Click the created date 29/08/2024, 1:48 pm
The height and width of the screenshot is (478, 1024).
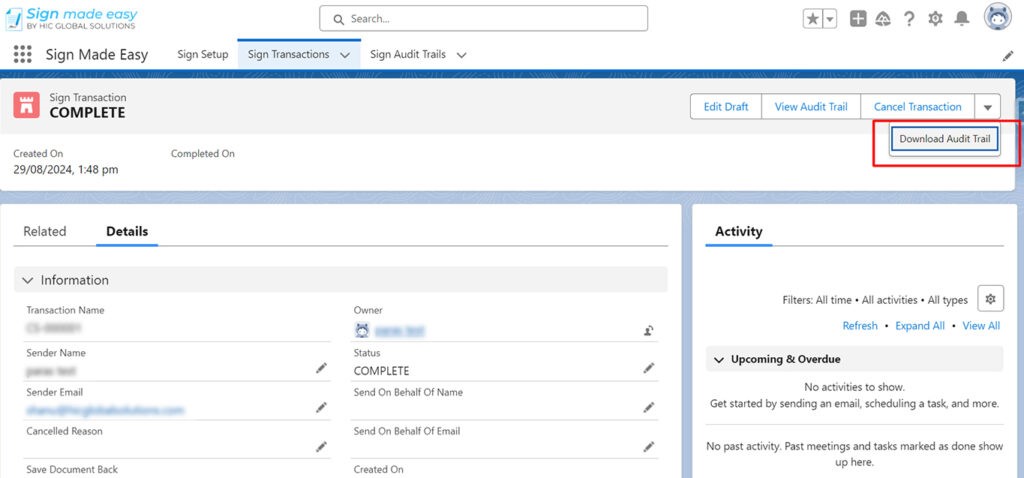(x=66, y=170)
